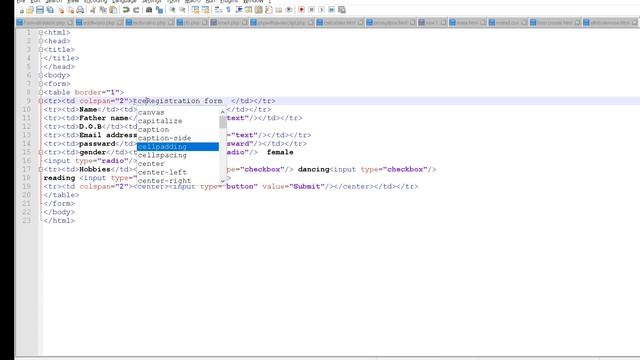Viewport: 640px width, 360px height.
Task: Choose 'center' from the autocomplete list
Action: coord(178,164)
